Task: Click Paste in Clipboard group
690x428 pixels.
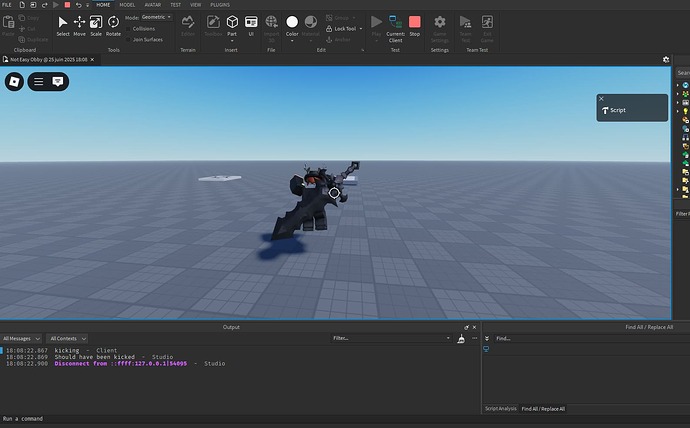Action: [x=8, y=26]
